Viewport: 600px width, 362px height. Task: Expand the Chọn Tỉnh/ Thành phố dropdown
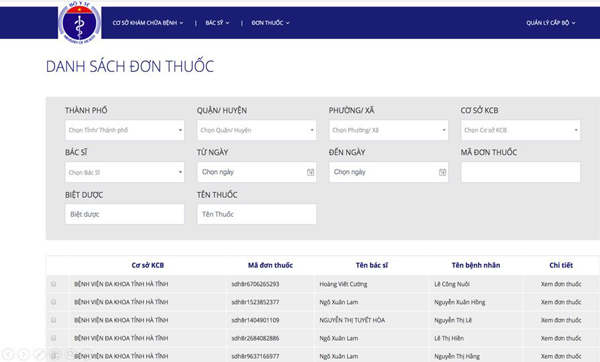[125, 130]
